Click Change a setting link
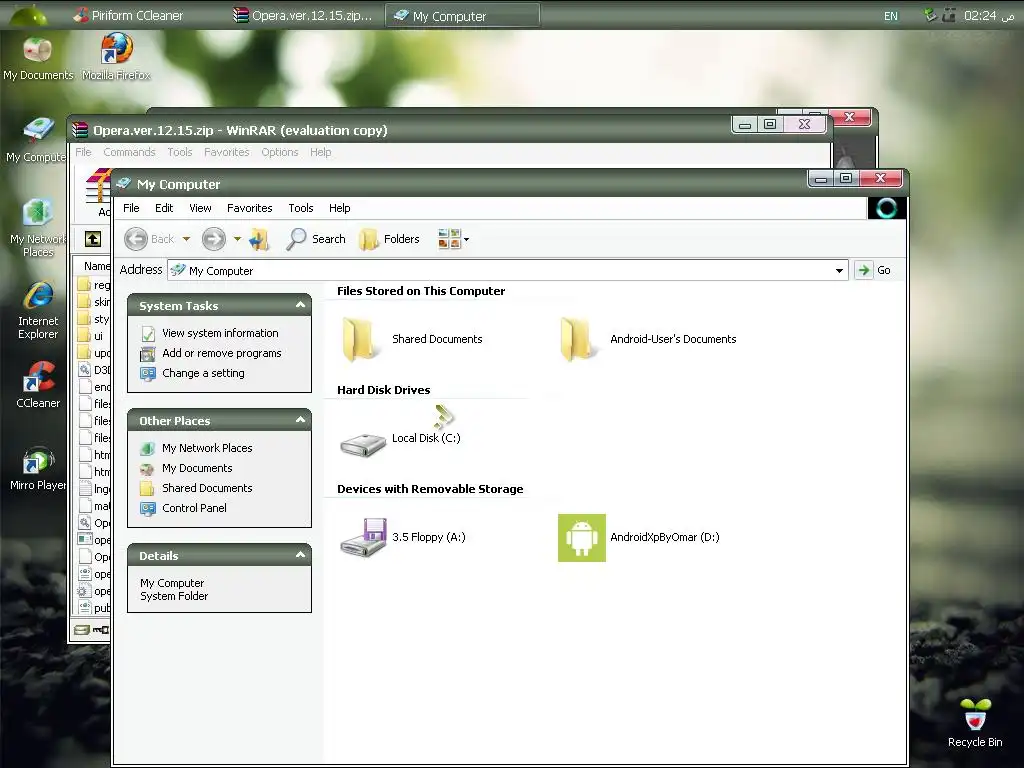 (x=203, y=374)
